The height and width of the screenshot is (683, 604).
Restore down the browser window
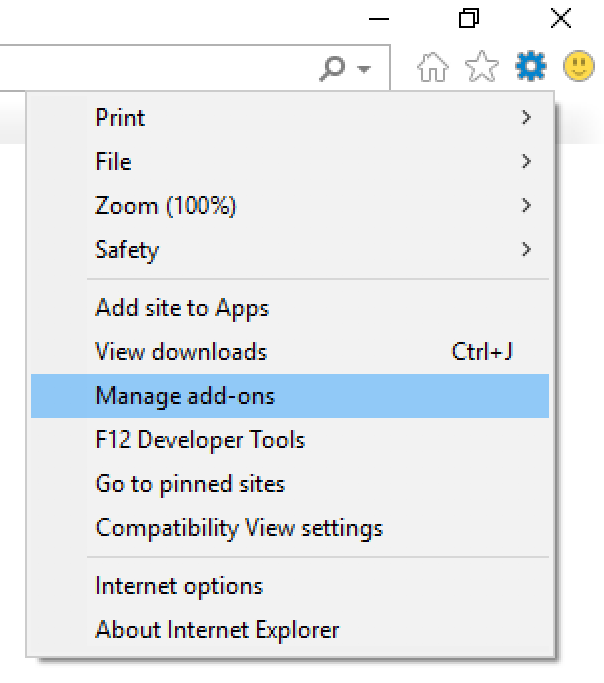pos(469,19)
